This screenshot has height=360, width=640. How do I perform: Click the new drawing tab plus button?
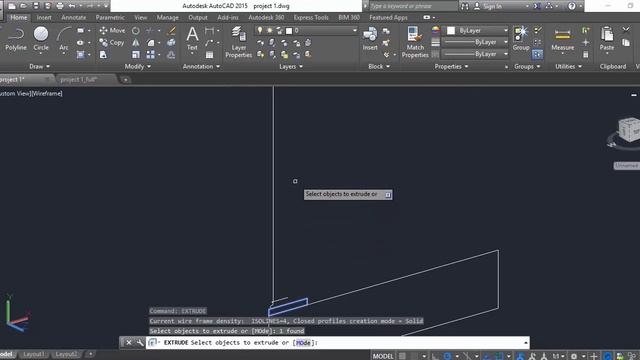125,80
